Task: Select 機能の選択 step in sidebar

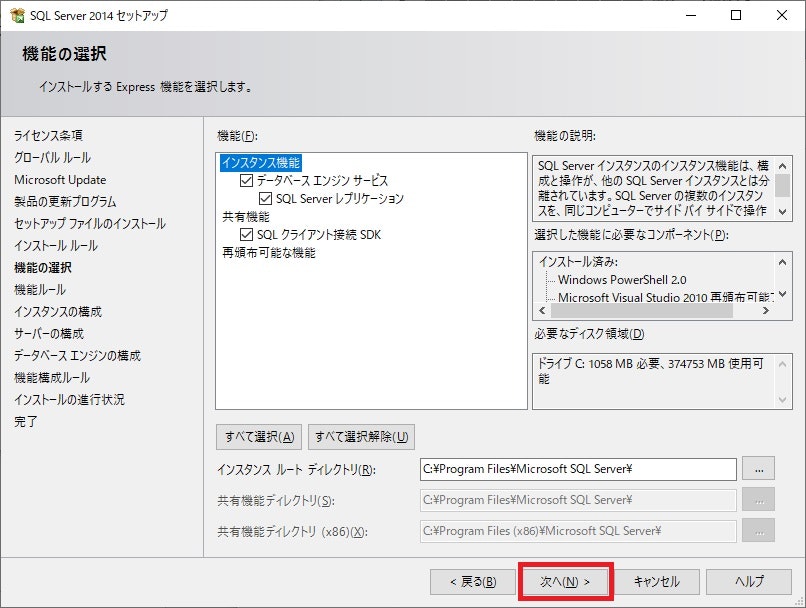Action: [43, 268]
